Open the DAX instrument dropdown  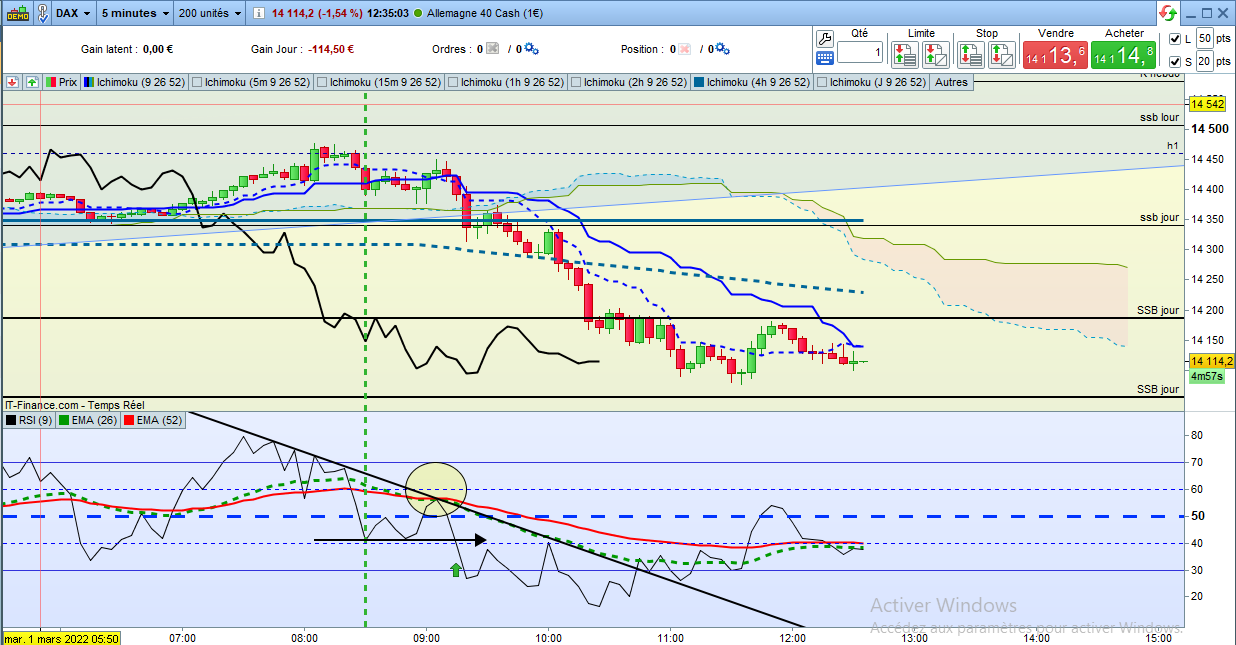pyautogui.click(x=73, y=13)
